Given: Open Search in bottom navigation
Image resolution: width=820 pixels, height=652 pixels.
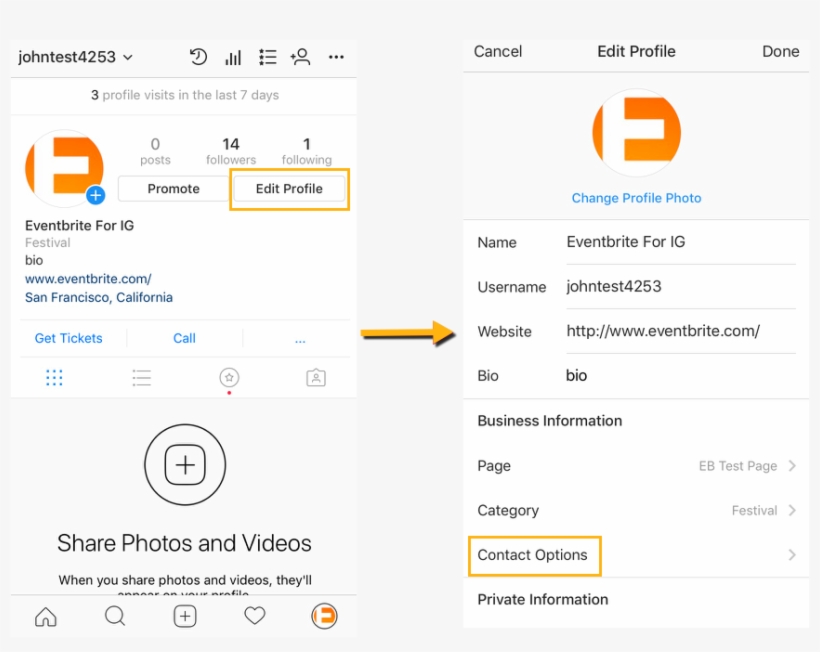Looking at the screenshot, I should pyautogui.click(x=115, y=616).
